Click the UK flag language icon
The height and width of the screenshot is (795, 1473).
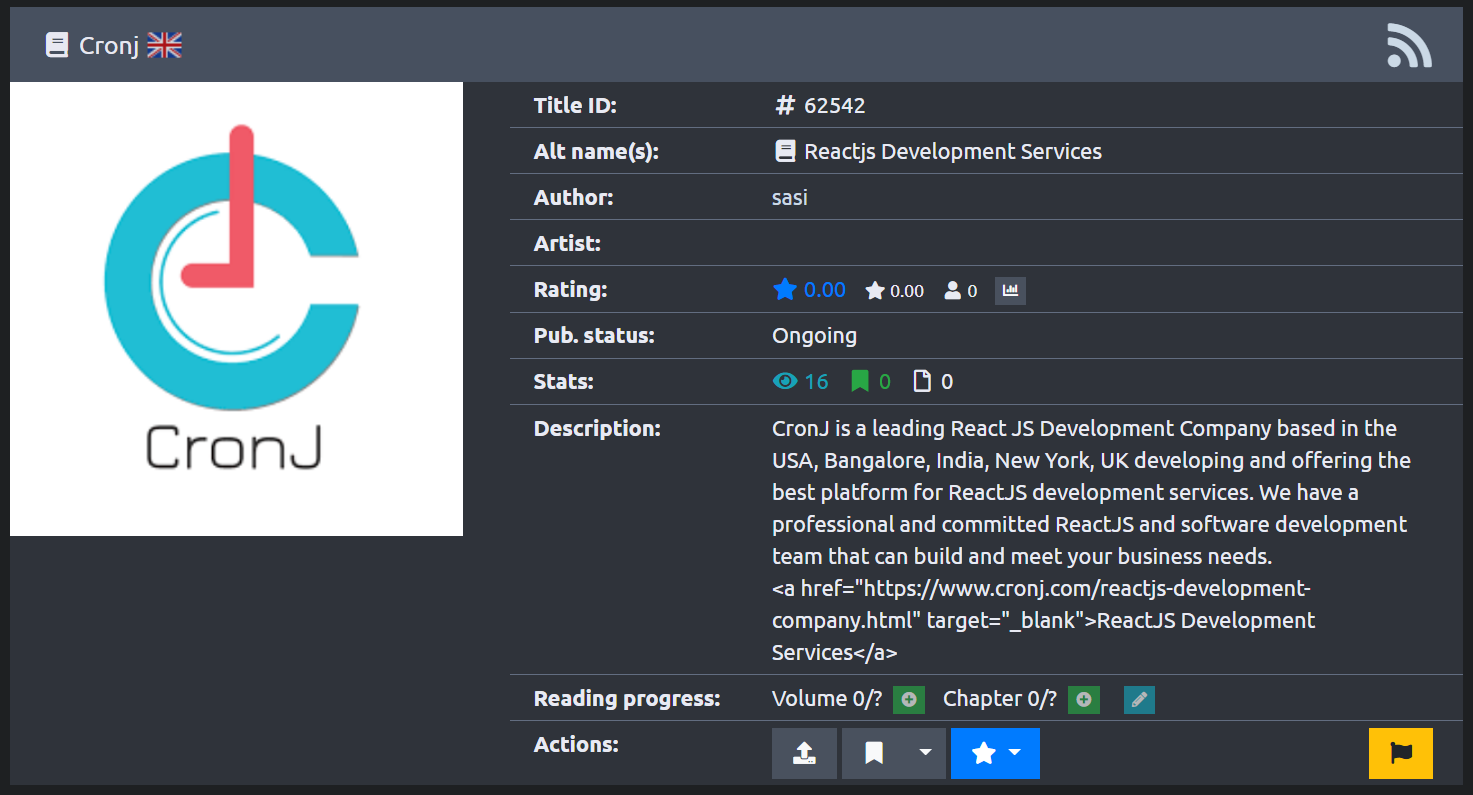164,45
